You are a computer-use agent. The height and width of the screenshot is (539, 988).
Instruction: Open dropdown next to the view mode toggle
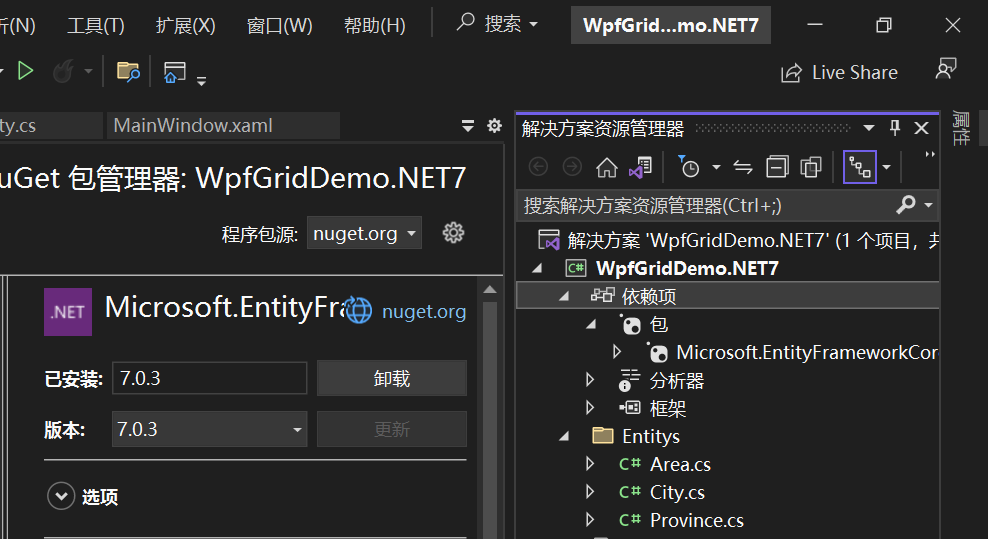click(x=887, y=168)
